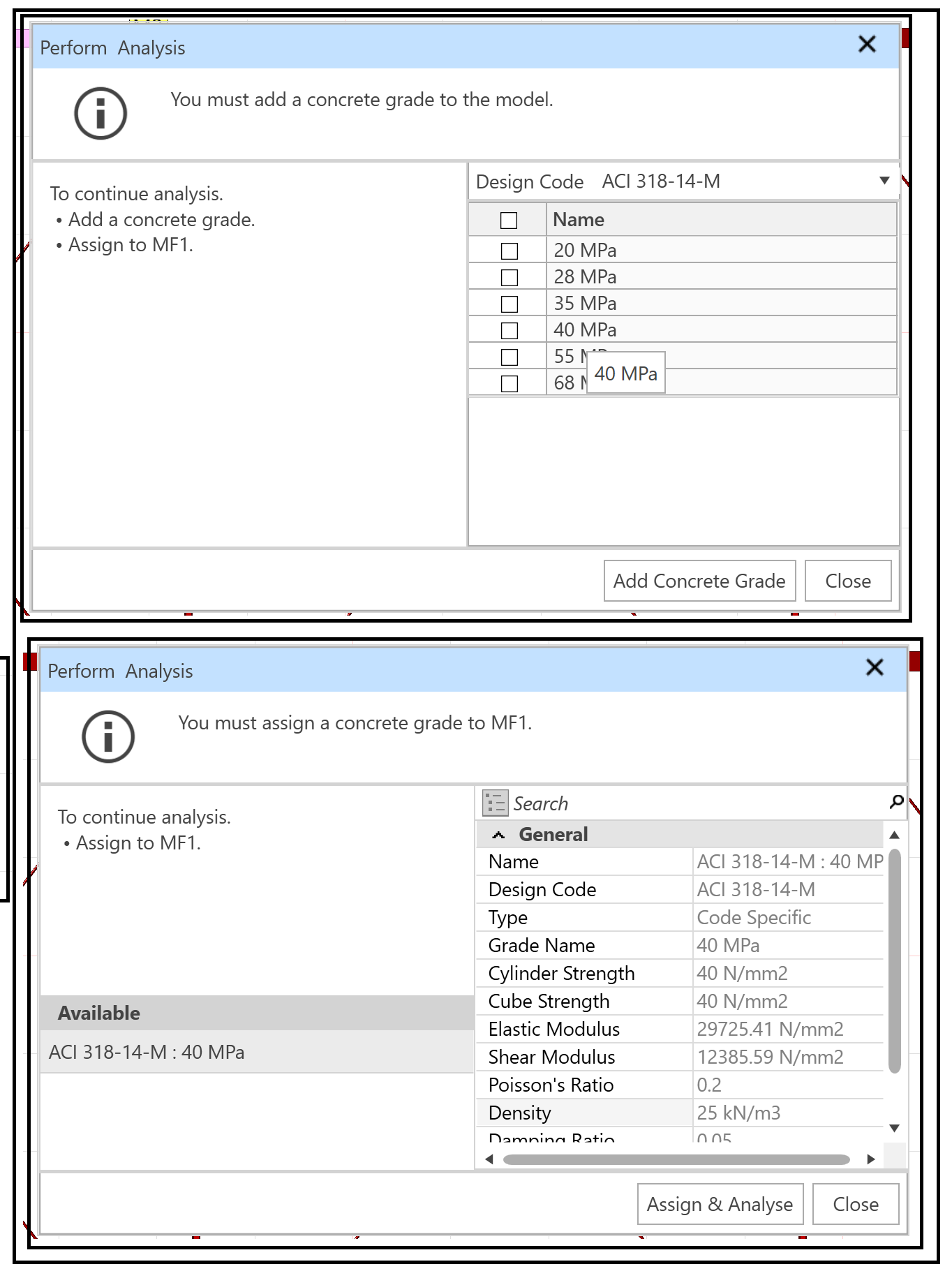
Task: Click the Density value 25 kN/m3
Action: click(789, 1113)
